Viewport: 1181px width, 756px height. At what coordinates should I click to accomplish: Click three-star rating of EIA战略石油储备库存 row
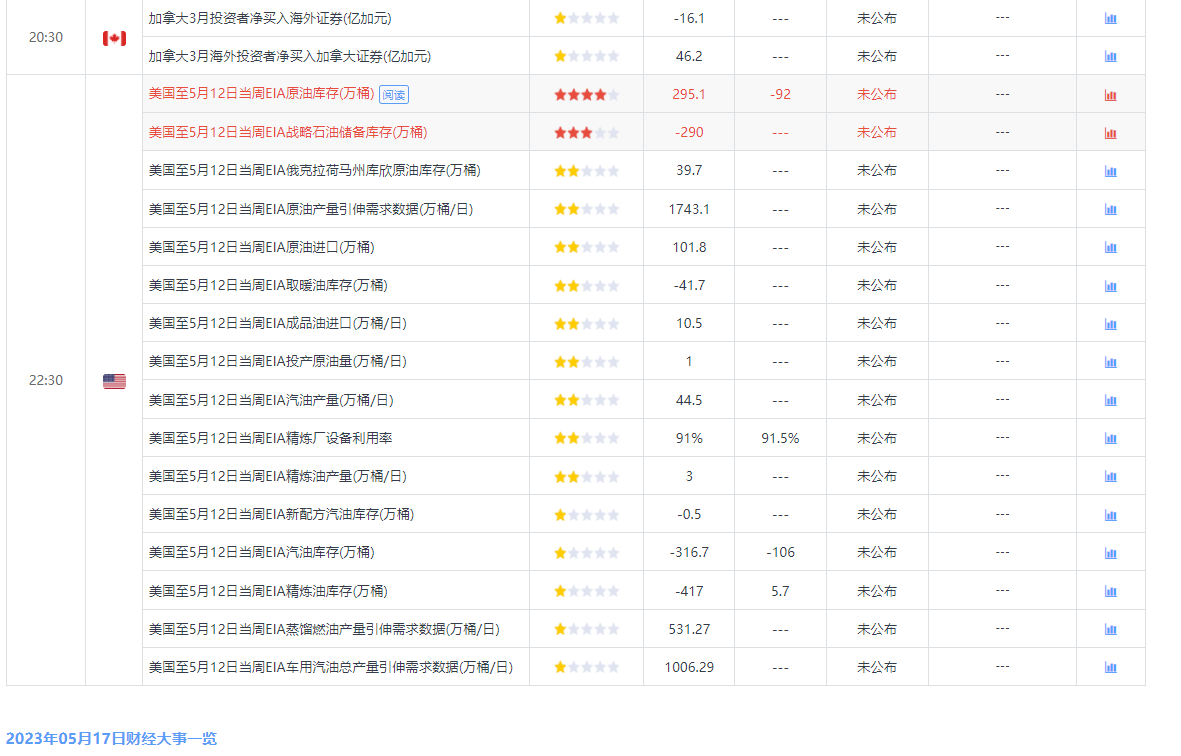coord(586,133)
